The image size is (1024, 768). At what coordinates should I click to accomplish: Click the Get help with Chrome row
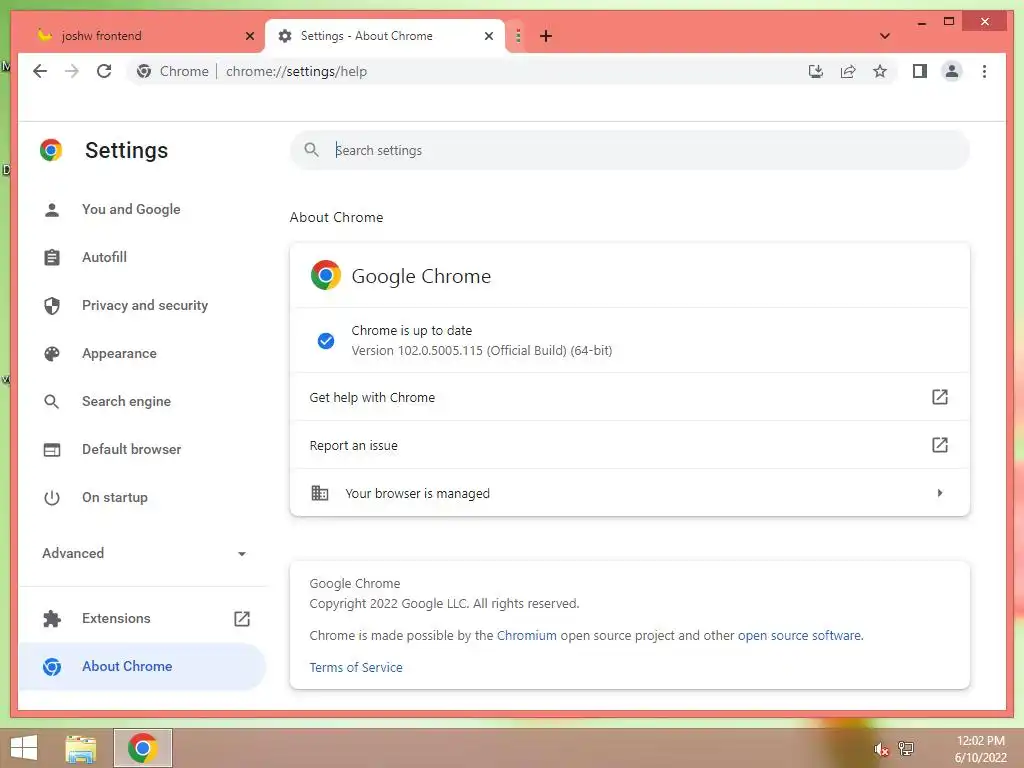pyautogui.click(x=630, y=397)
